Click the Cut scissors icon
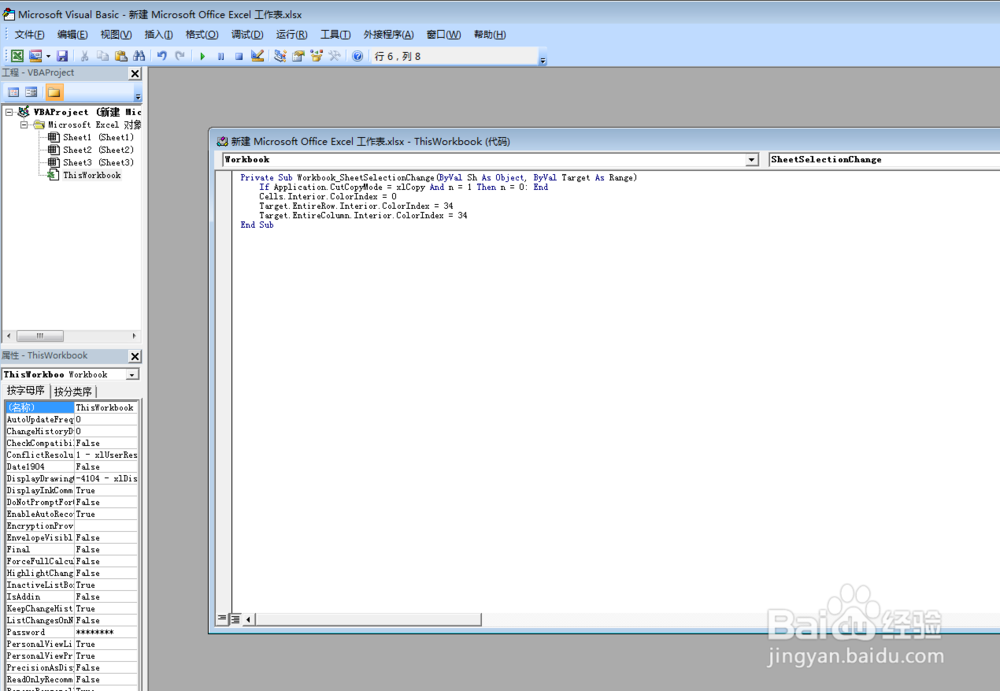Image resolution: width=1000 pixels, height=691 pixels. point(84,56)
